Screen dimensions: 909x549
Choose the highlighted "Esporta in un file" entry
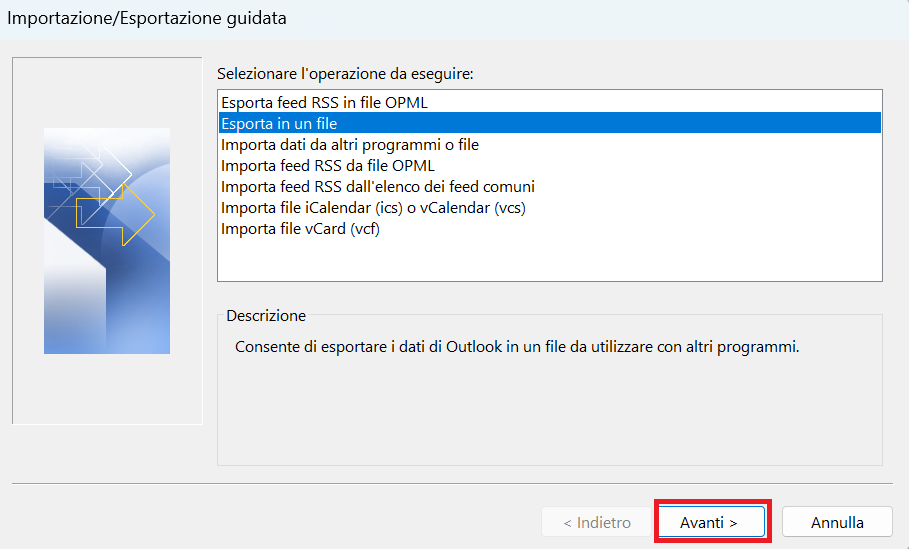[x=550, y=123]
